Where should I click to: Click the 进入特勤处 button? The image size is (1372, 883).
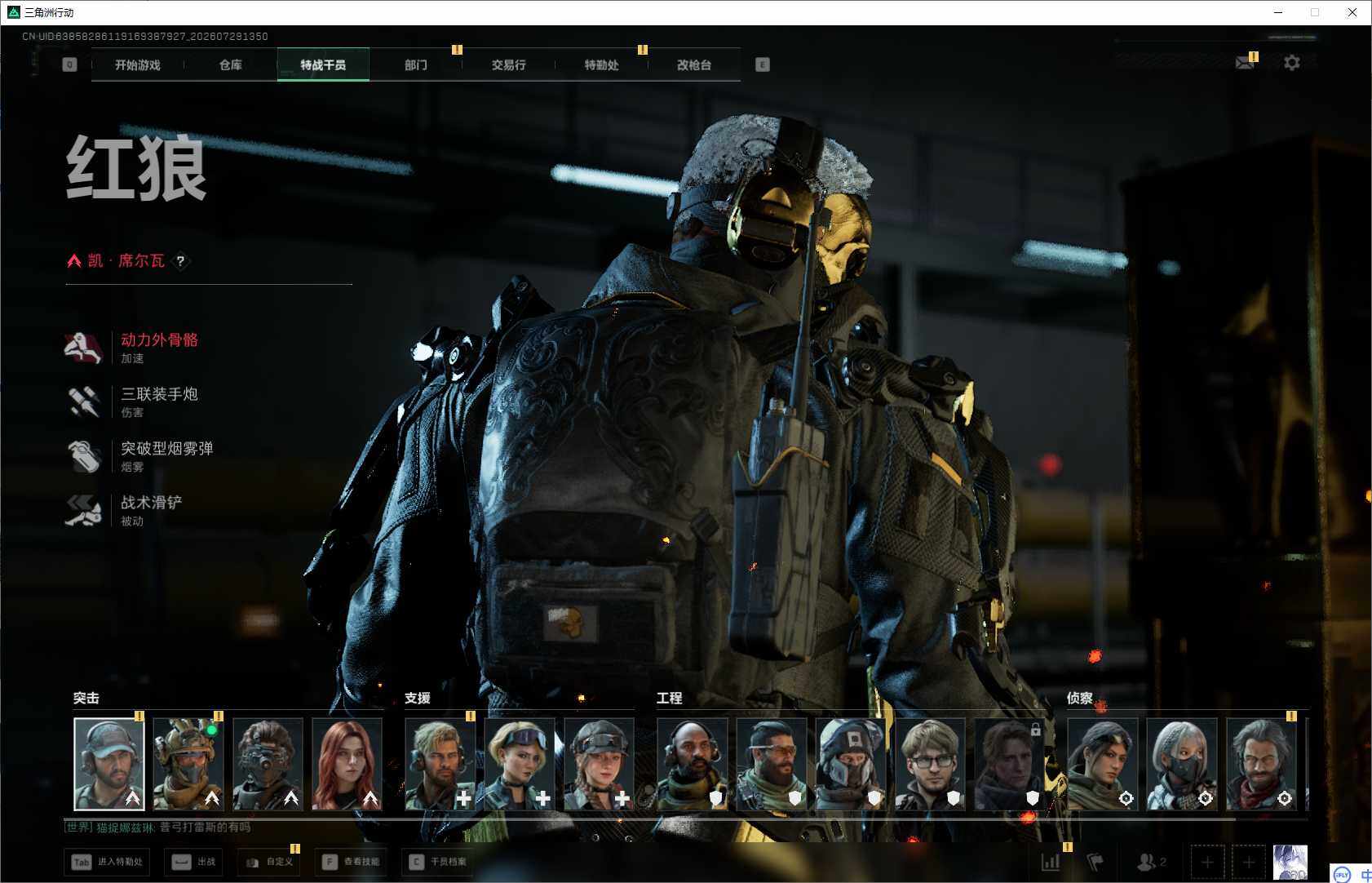tap(108, 862)
